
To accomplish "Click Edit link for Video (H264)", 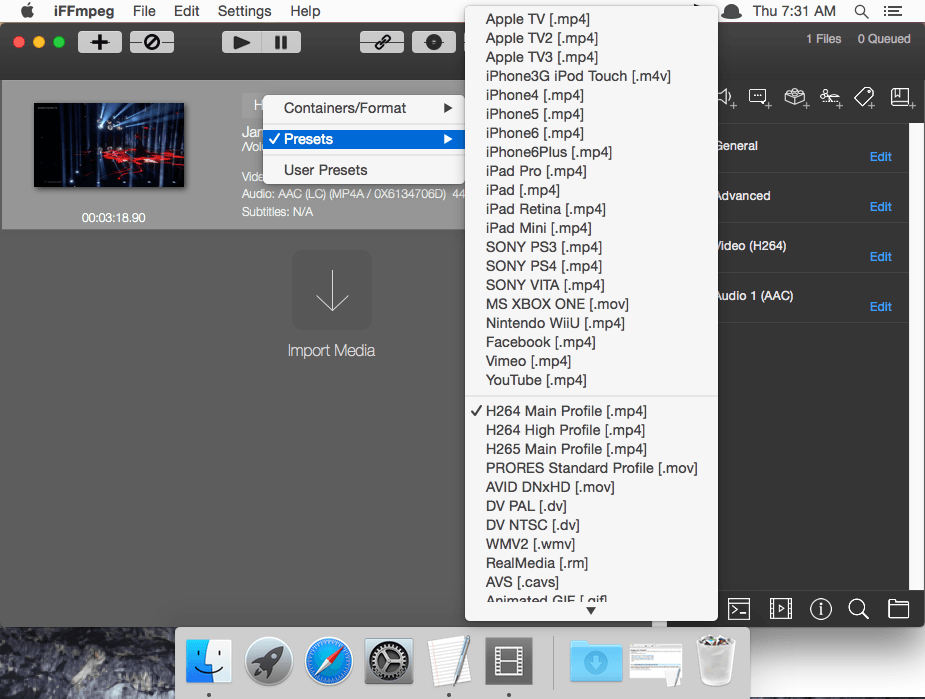I will pos(880,257).
